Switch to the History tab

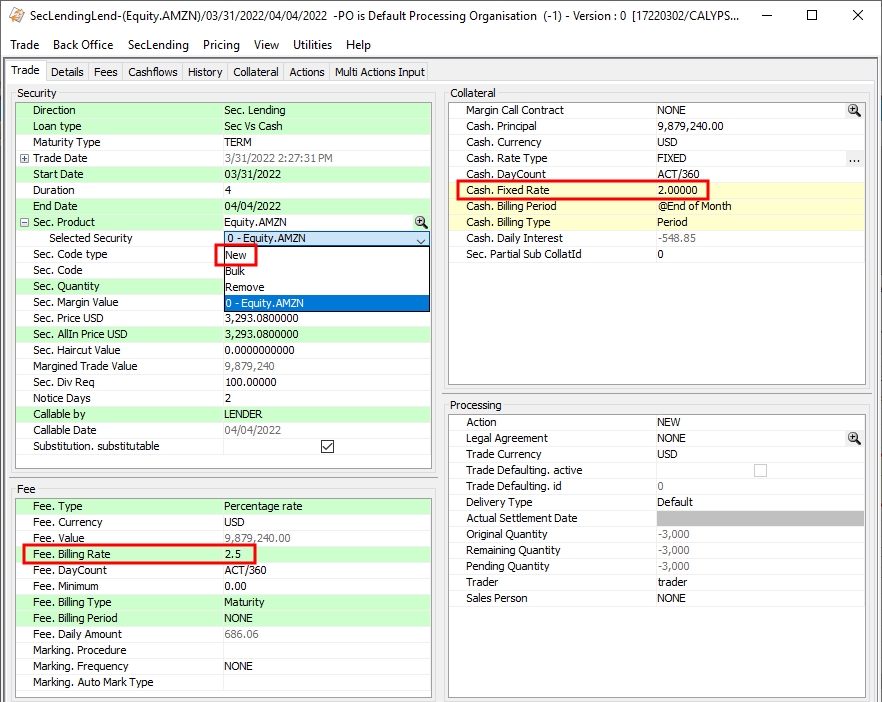[x=205, y=72]
